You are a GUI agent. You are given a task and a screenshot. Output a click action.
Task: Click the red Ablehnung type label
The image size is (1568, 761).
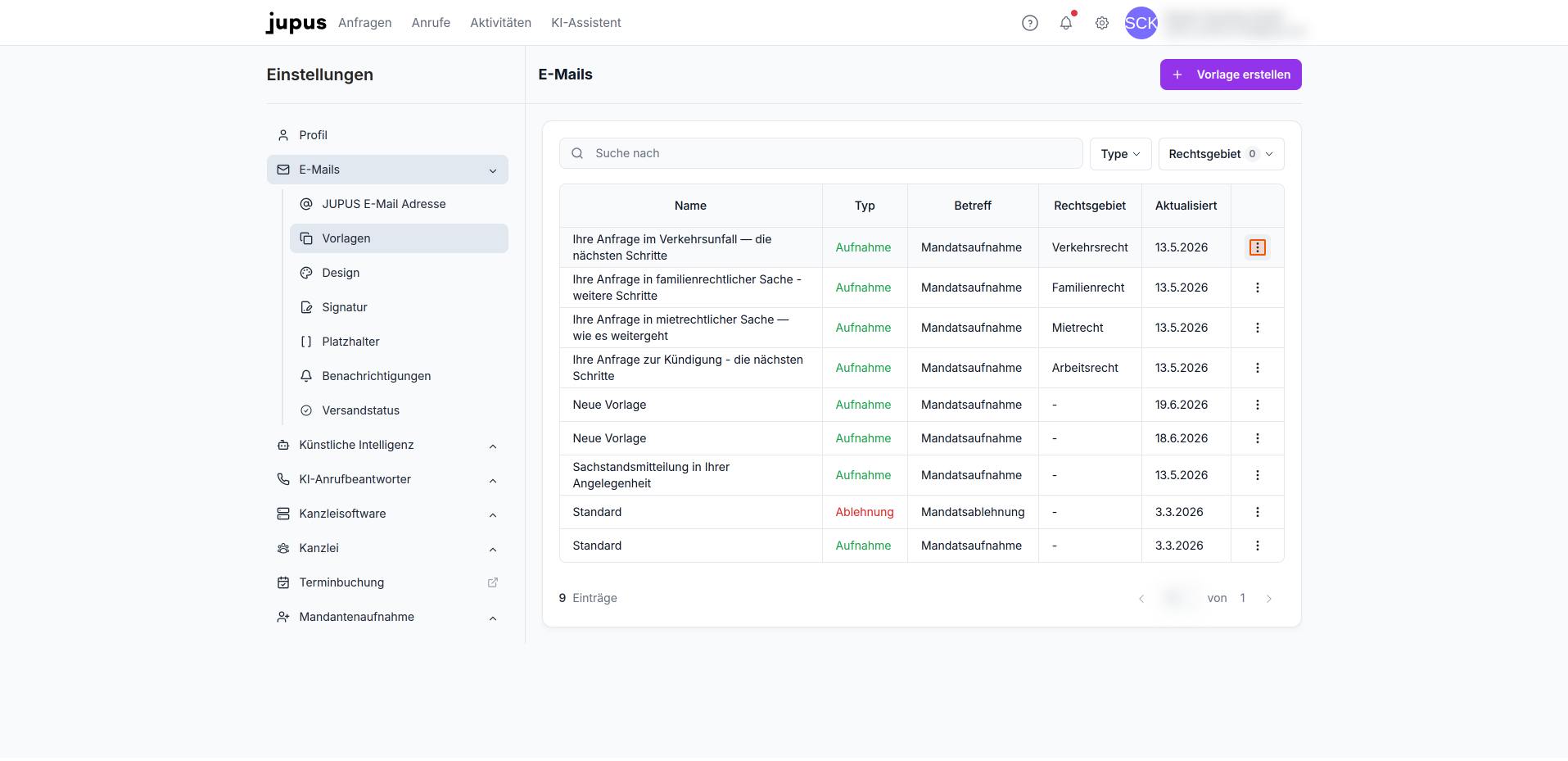point(865,512)
